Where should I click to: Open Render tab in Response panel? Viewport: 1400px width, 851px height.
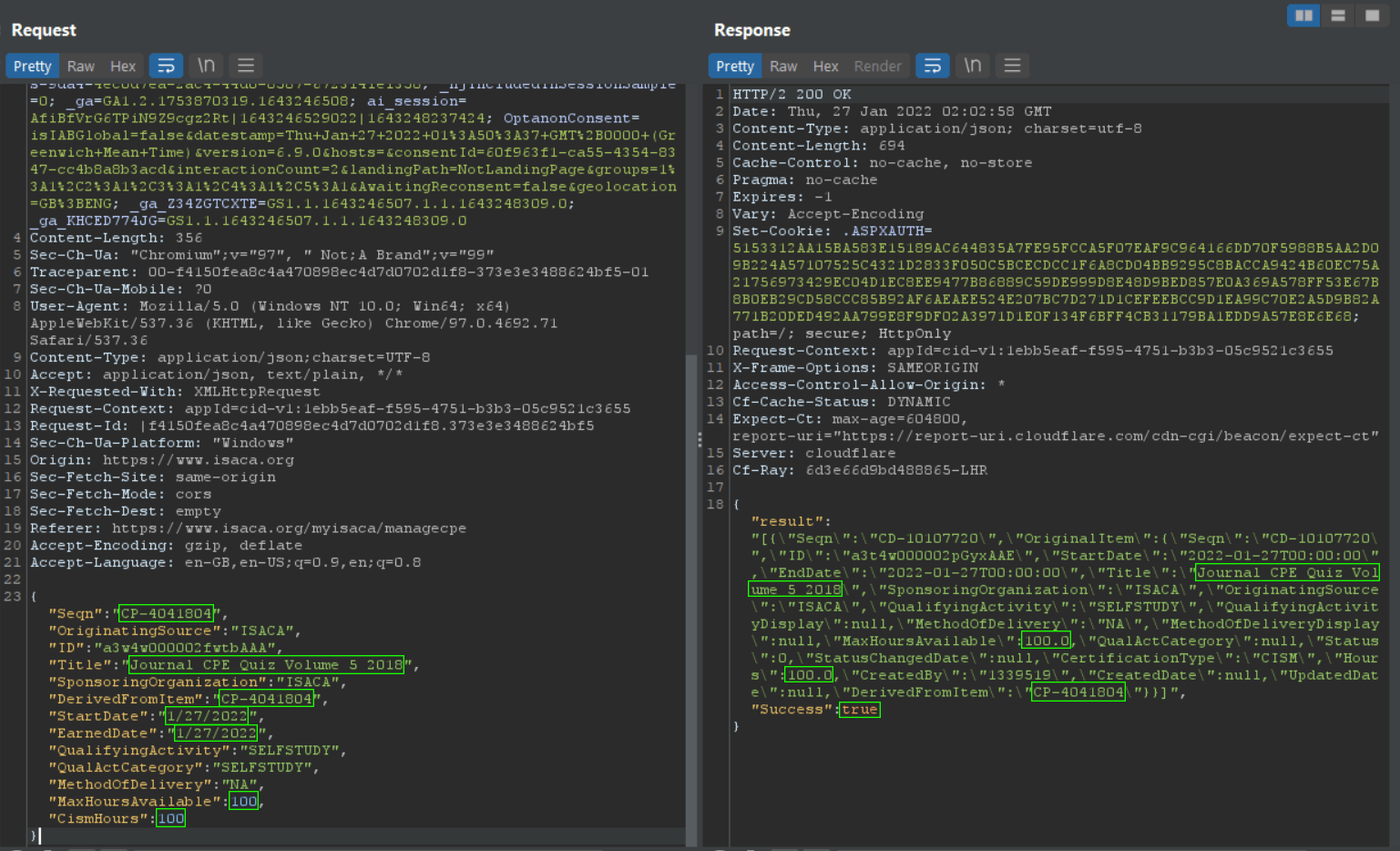[x=877, y=66]
